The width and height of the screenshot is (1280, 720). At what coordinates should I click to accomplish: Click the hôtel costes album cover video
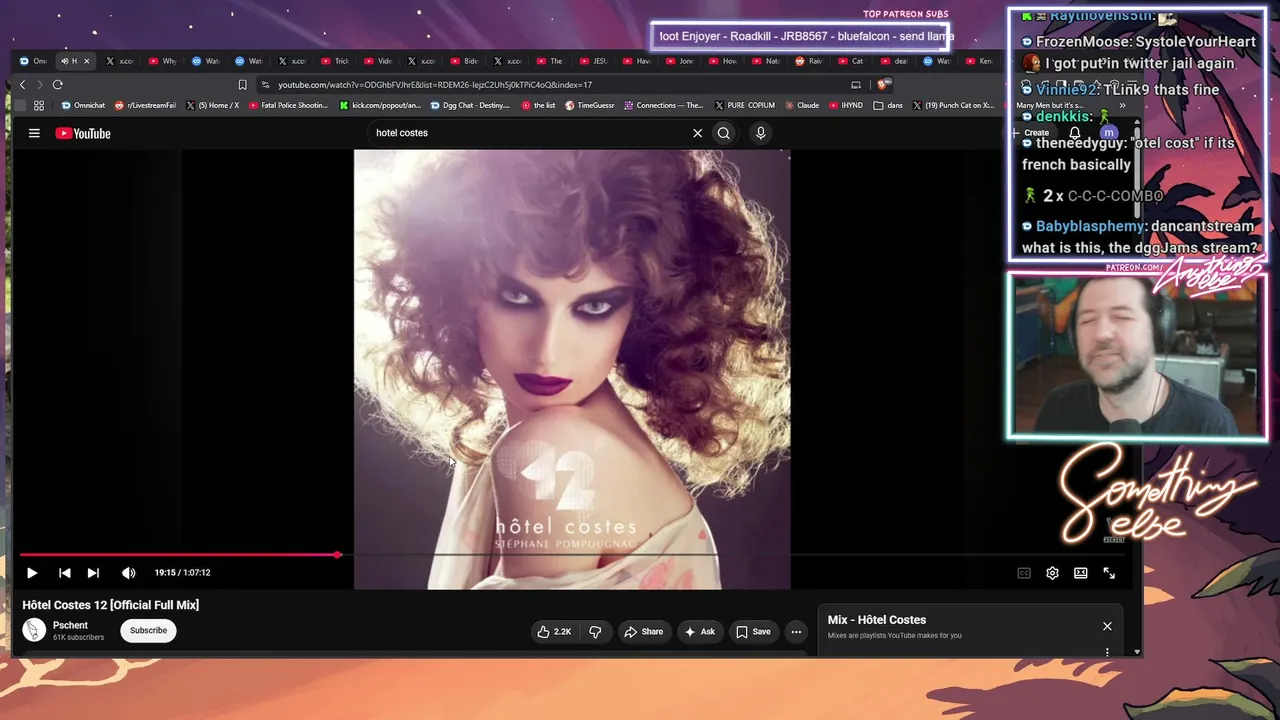tap(572, 370)
